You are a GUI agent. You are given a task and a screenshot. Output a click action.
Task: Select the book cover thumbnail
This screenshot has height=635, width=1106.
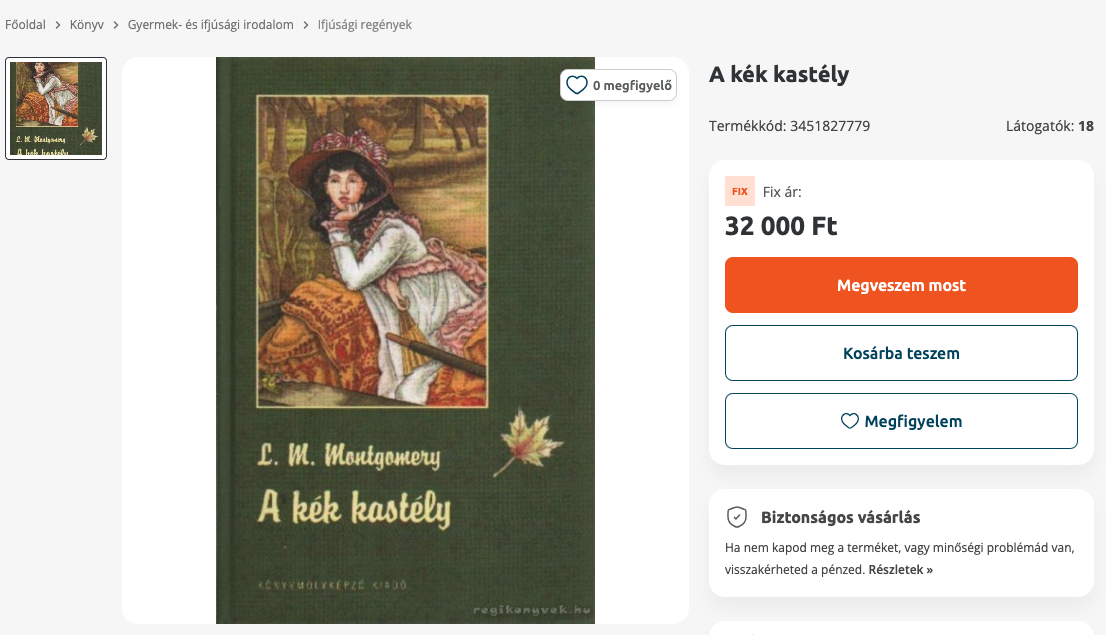(x=56, y=108)
